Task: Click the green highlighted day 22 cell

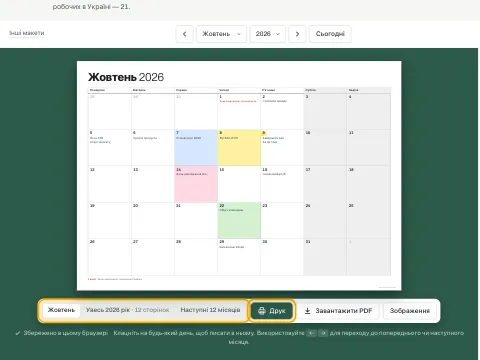Action: click(239, 220)
